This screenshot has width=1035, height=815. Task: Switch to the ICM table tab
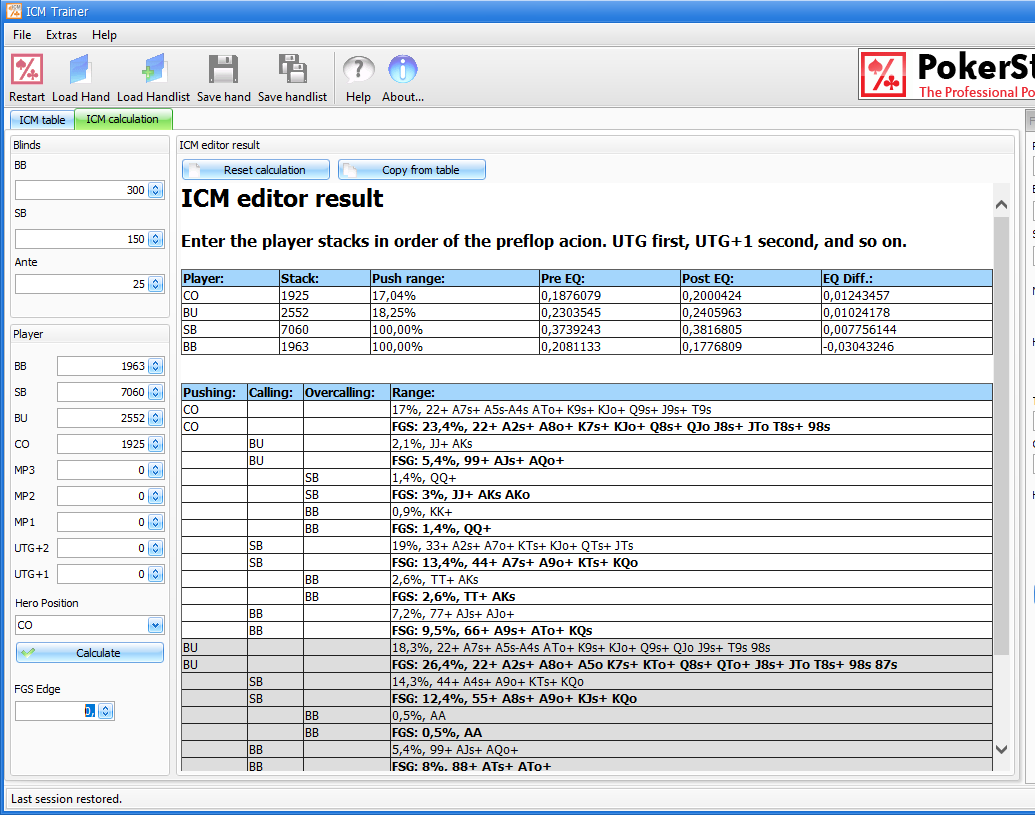[x=42, y=119]
